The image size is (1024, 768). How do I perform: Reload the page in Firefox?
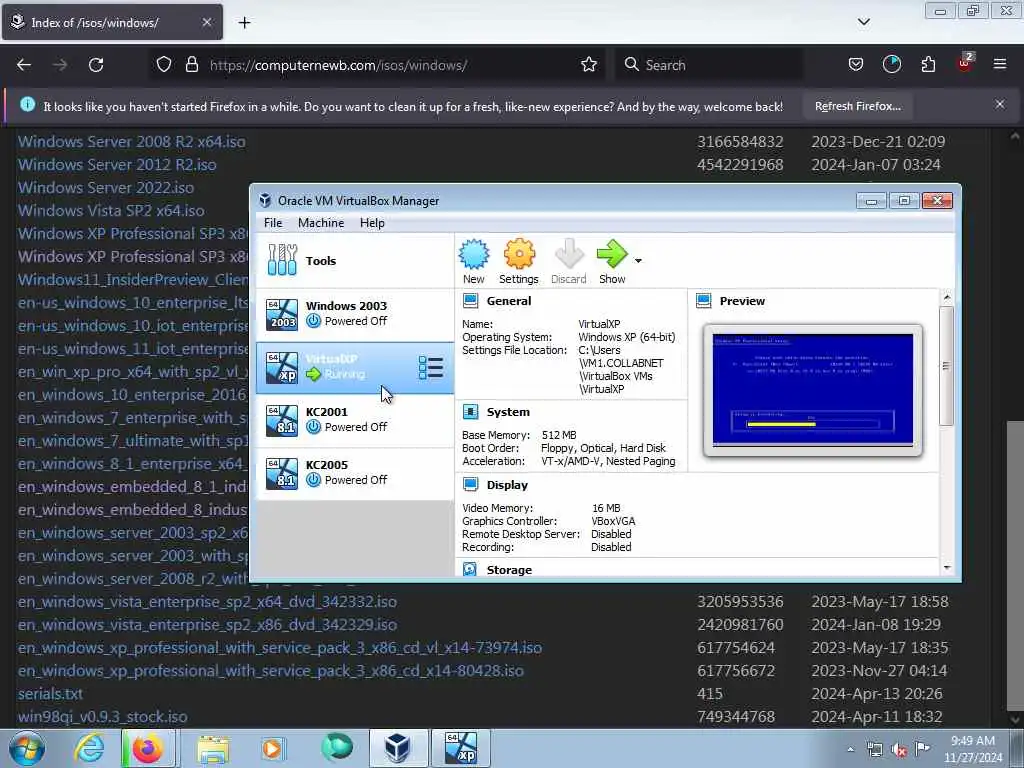96,65
